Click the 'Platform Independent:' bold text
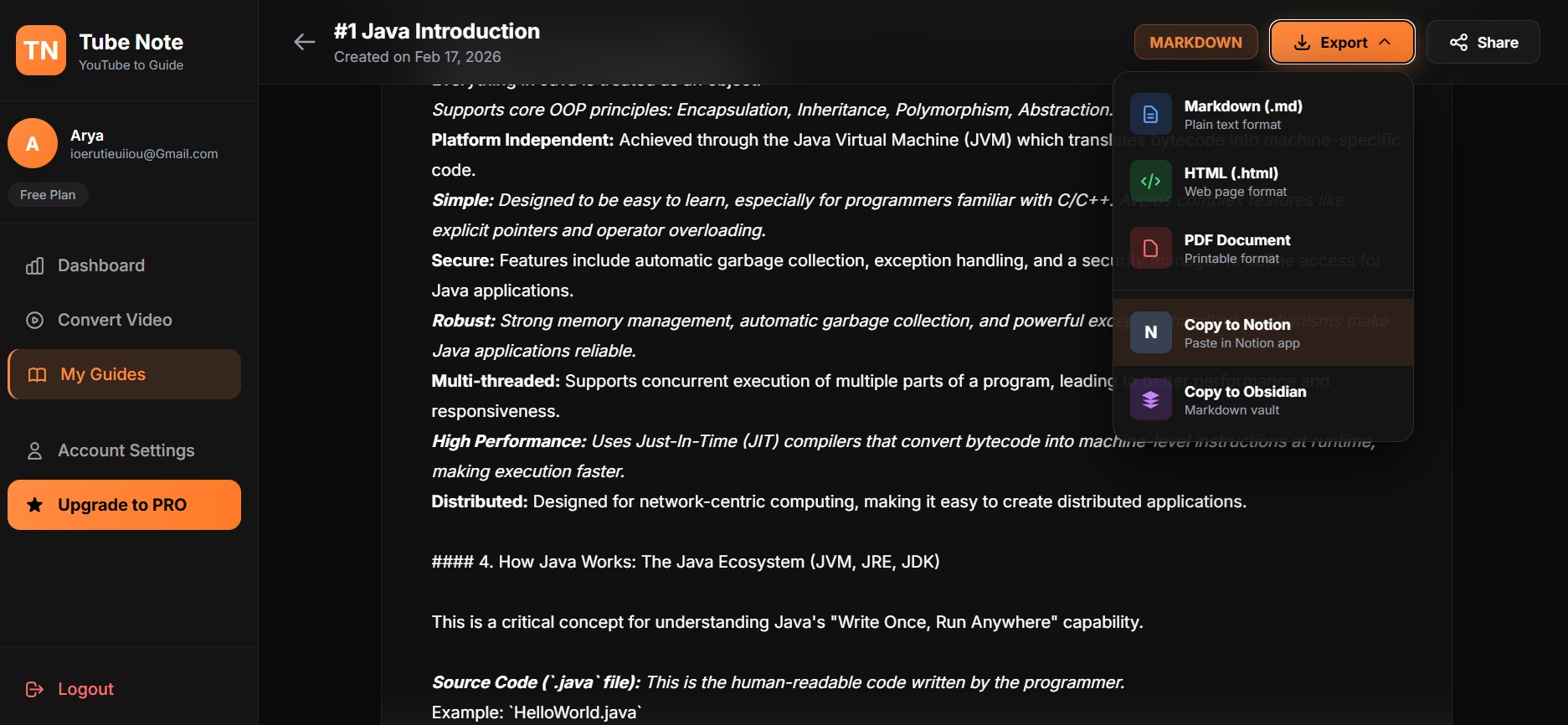The width and height of the screenshot is (1568, 725). coord(522,140)
